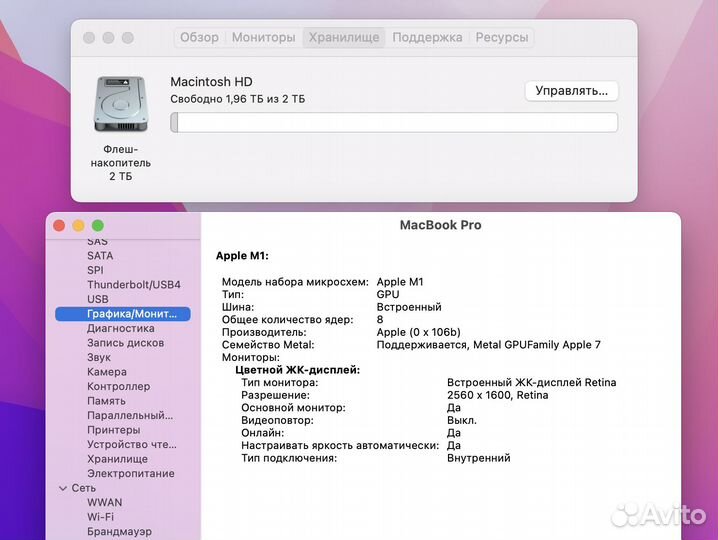Screen dimensions: 718x540
Task: Select Память in the sidebar
Action: coord(106,401)
